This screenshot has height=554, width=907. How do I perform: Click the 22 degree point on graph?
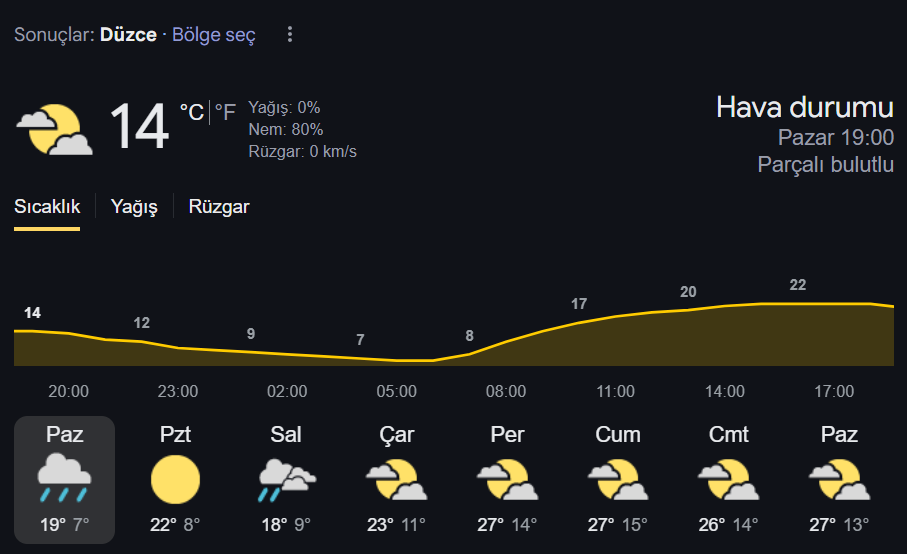coord(798,285)
